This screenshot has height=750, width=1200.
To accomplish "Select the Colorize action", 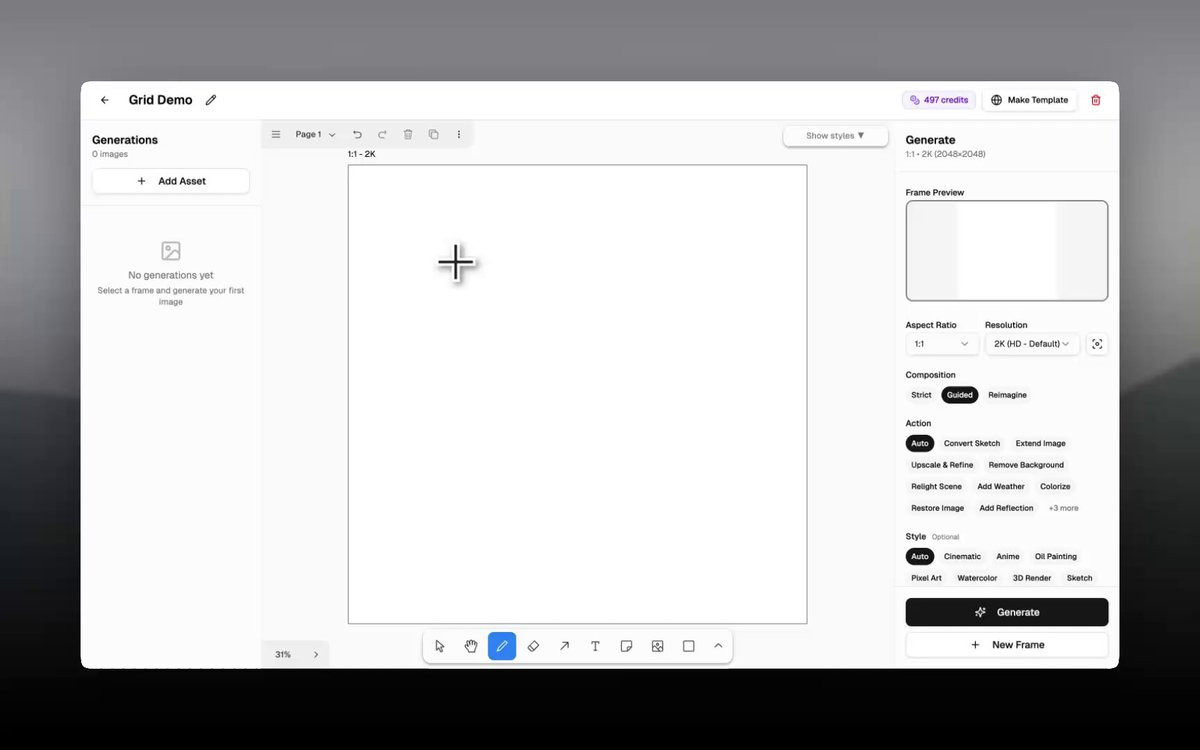I will (1055, 487).
